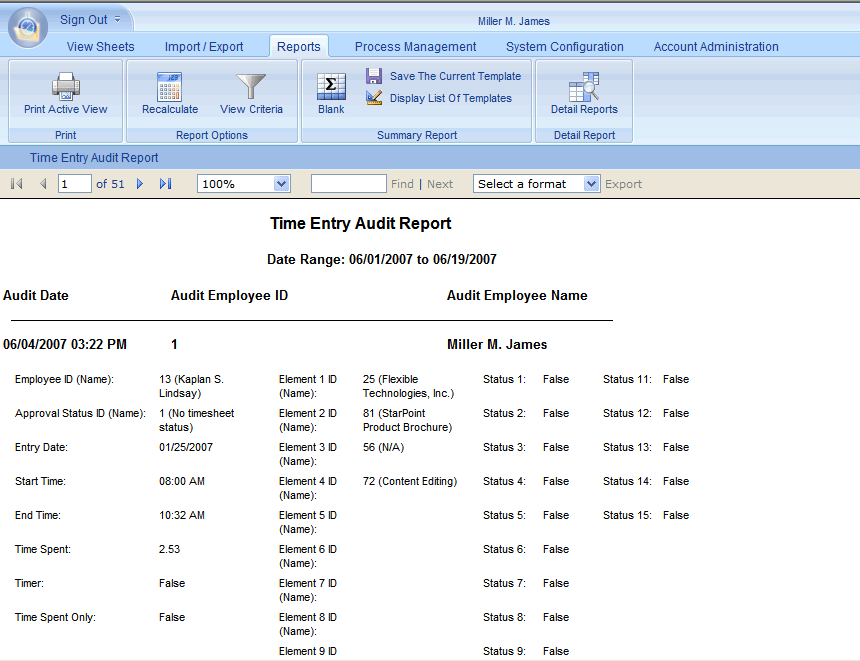Switch to the System Configuration tab
Screen dimensions: 860x661
coord(564,47)
